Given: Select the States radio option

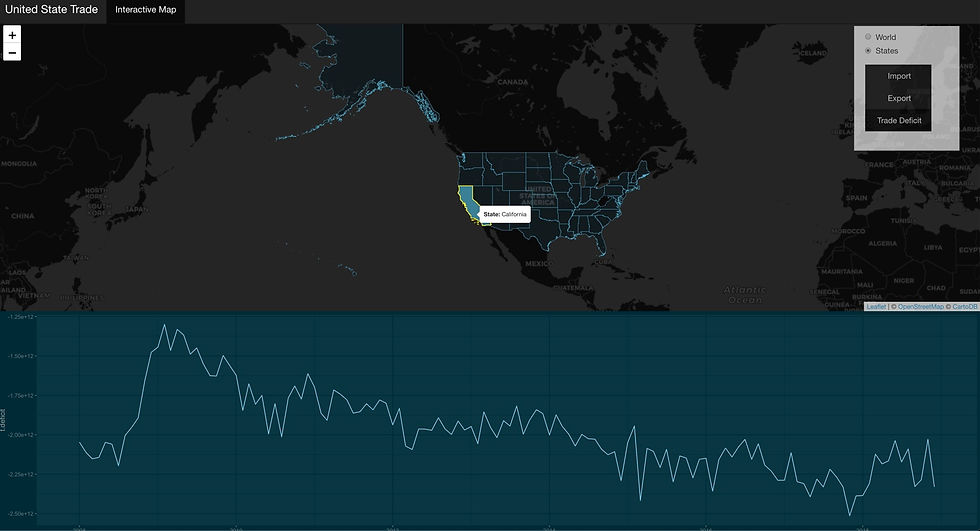Looking at the screenshot, I should (868, 51).
